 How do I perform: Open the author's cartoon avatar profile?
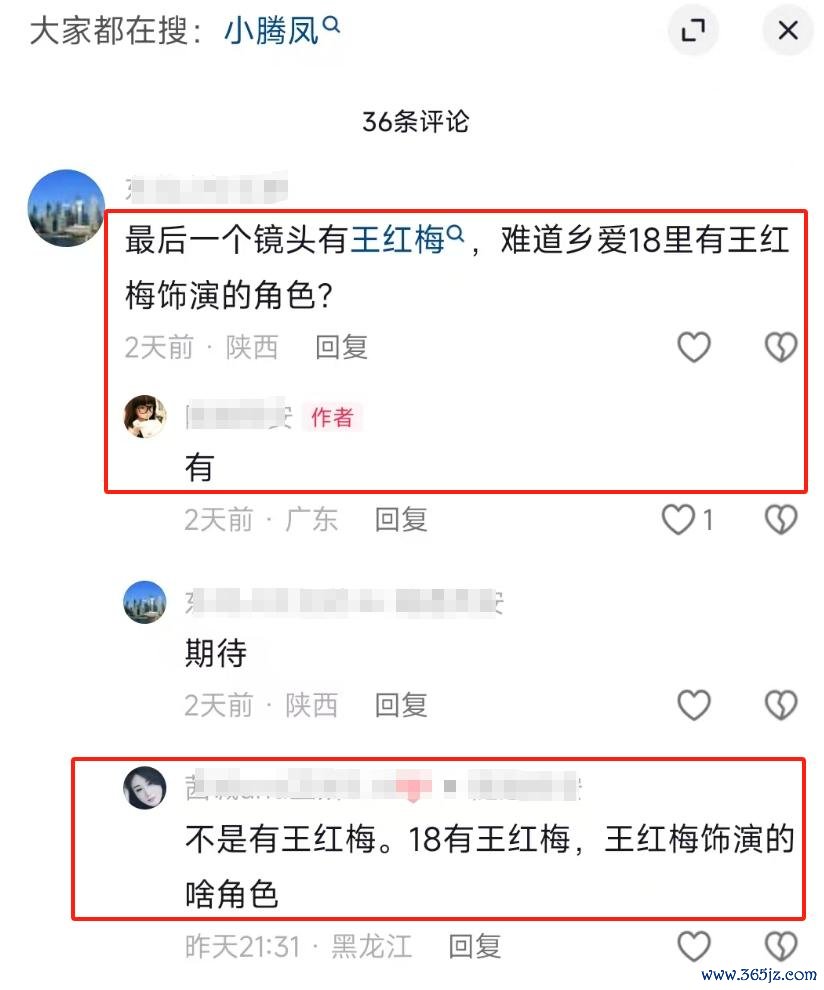145,417
